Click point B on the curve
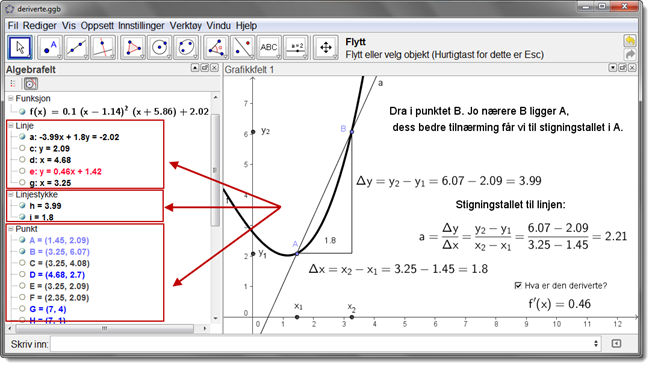 [x=352, y=132]
